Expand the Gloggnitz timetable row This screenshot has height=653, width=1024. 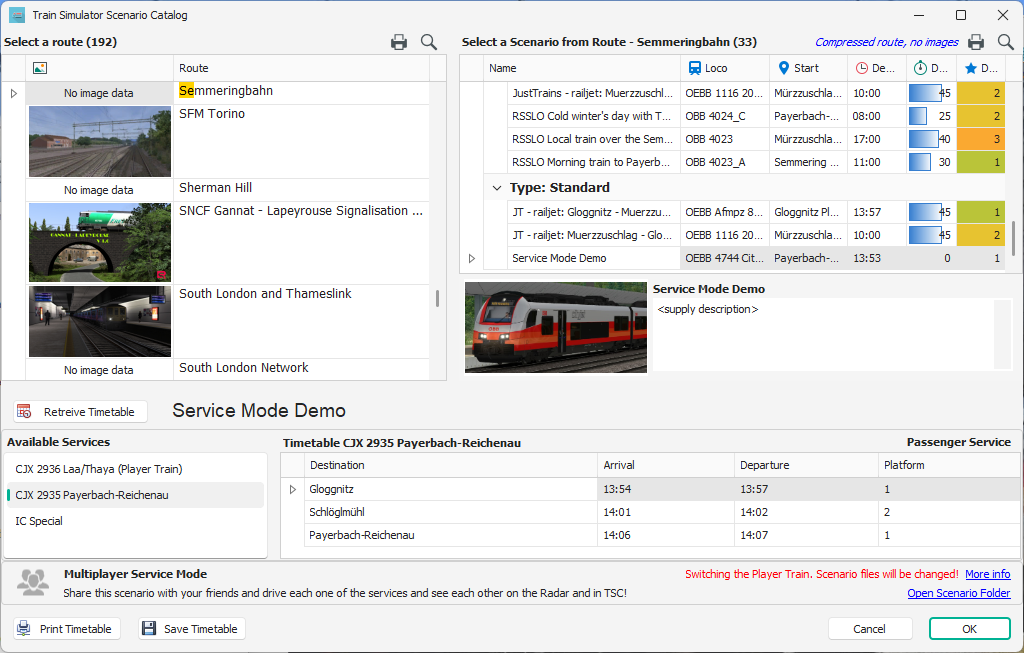click(293, 489)
